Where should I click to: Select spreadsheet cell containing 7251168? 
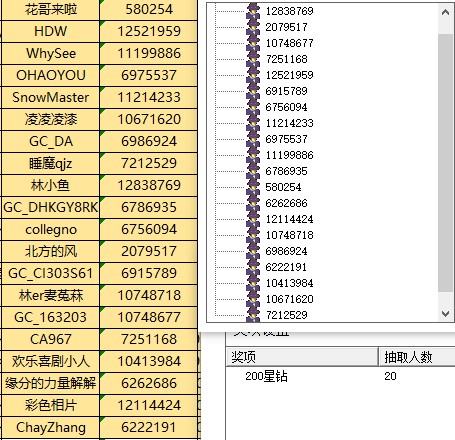coord(149,339)
